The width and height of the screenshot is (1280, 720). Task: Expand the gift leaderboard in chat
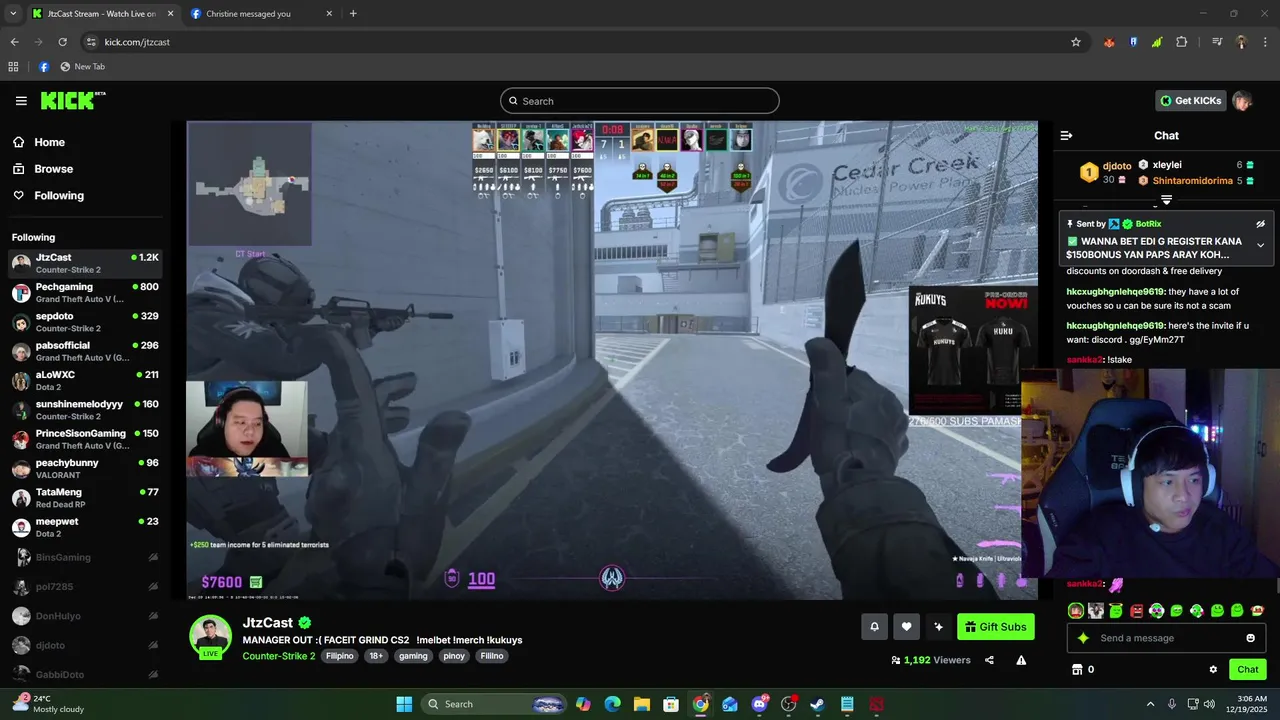[x=1166, y=200]
